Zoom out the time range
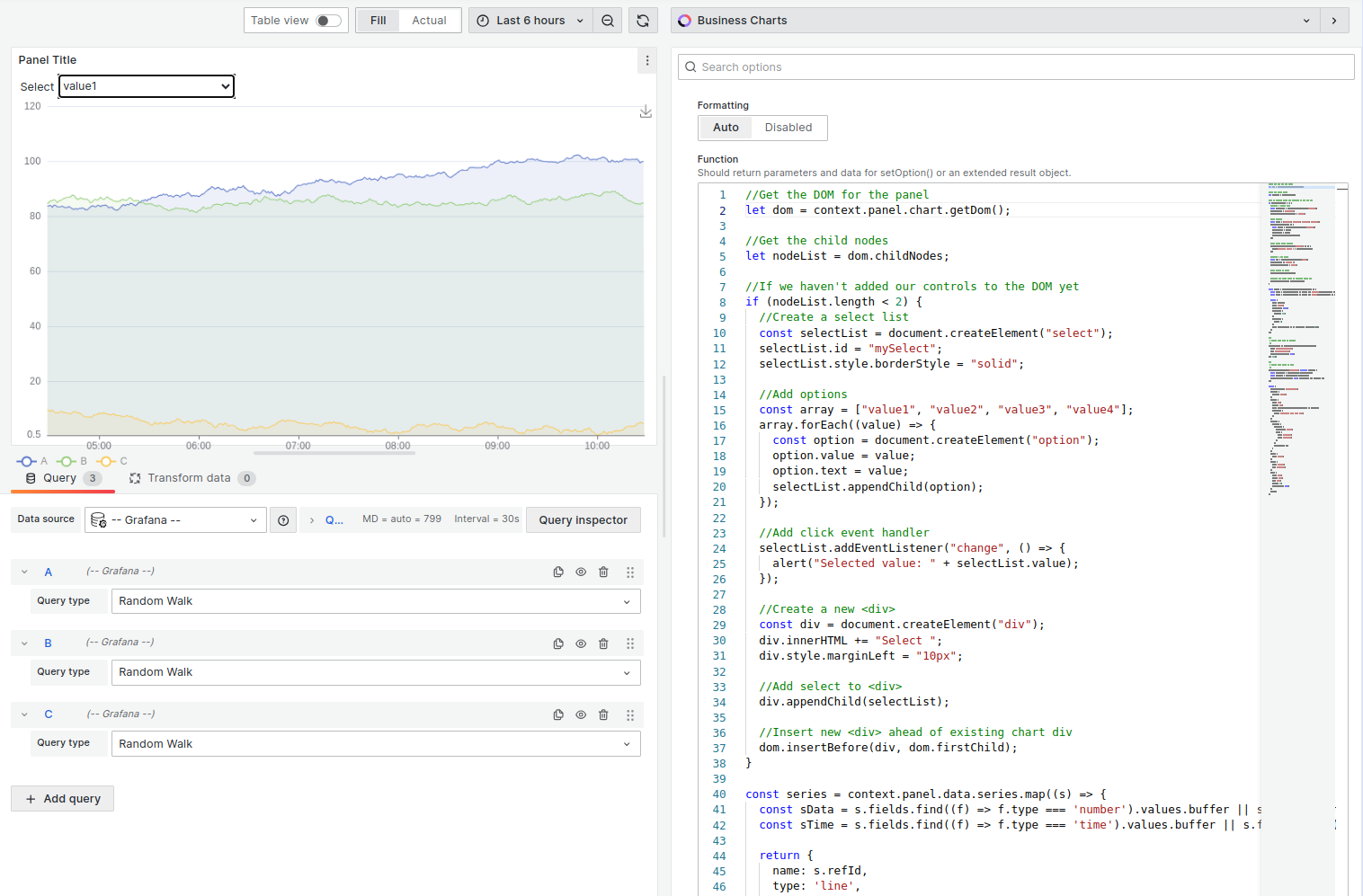This screenshot has width=1363, height=896. (x=608, y=20)
